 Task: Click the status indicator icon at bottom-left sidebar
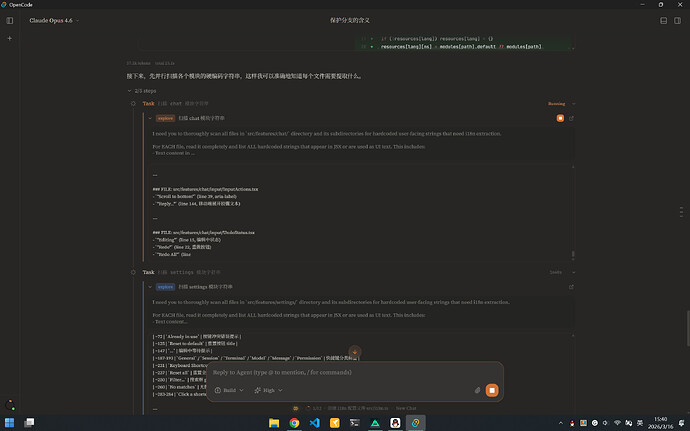[10, 405]
